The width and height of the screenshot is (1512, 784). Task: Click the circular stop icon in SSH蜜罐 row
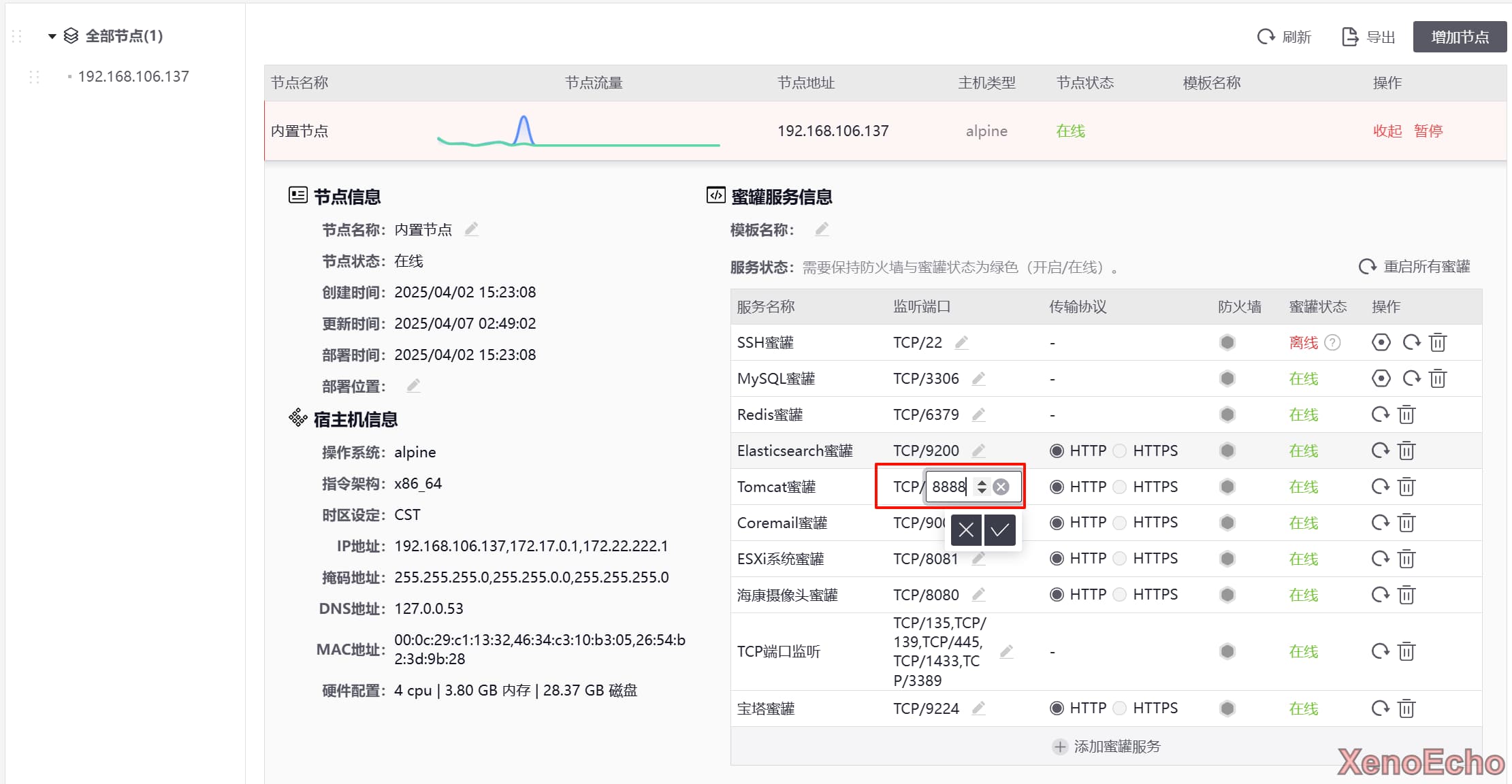click(1381, 342)
